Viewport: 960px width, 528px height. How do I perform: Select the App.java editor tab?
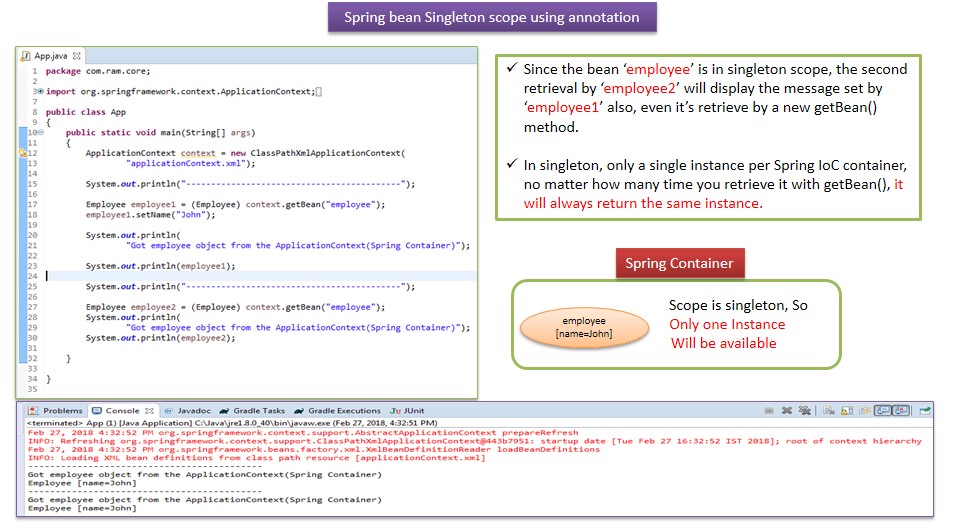[x=51, y=56]
